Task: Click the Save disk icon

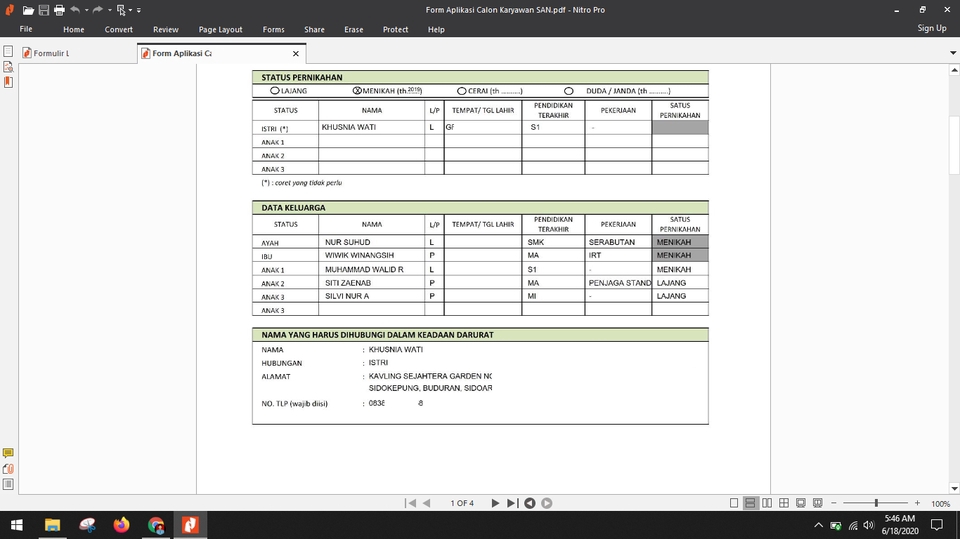Action: 43,10
